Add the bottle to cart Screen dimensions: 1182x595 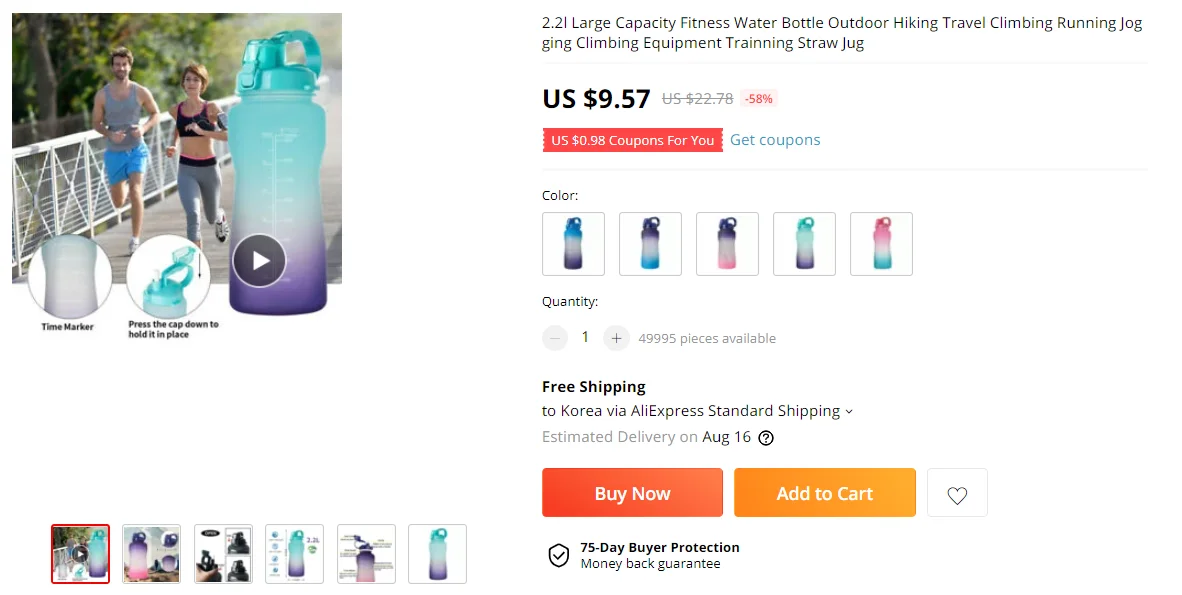click(x=824, y=493)
